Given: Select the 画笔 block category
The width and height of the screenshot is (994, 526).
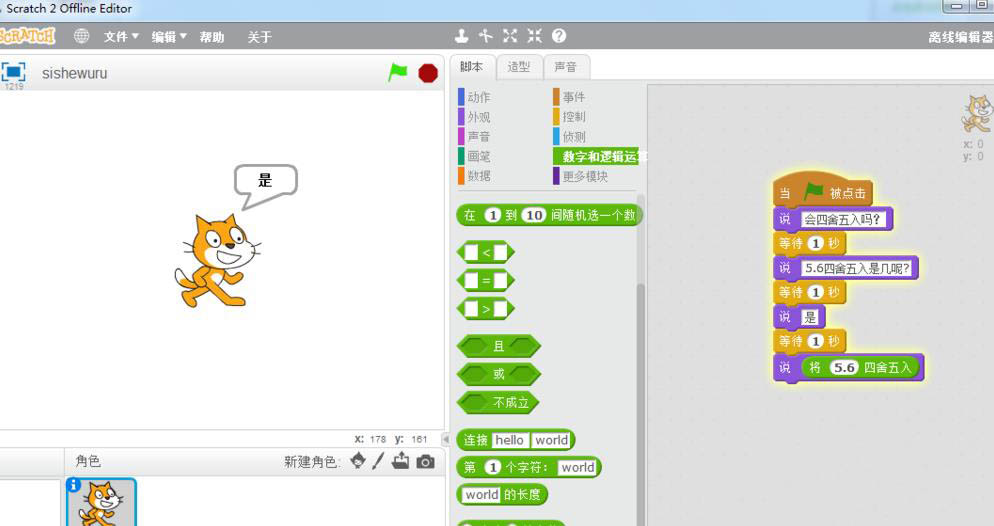Looking at the screenshot, I should pyautogui.click(x=474, y=156).
